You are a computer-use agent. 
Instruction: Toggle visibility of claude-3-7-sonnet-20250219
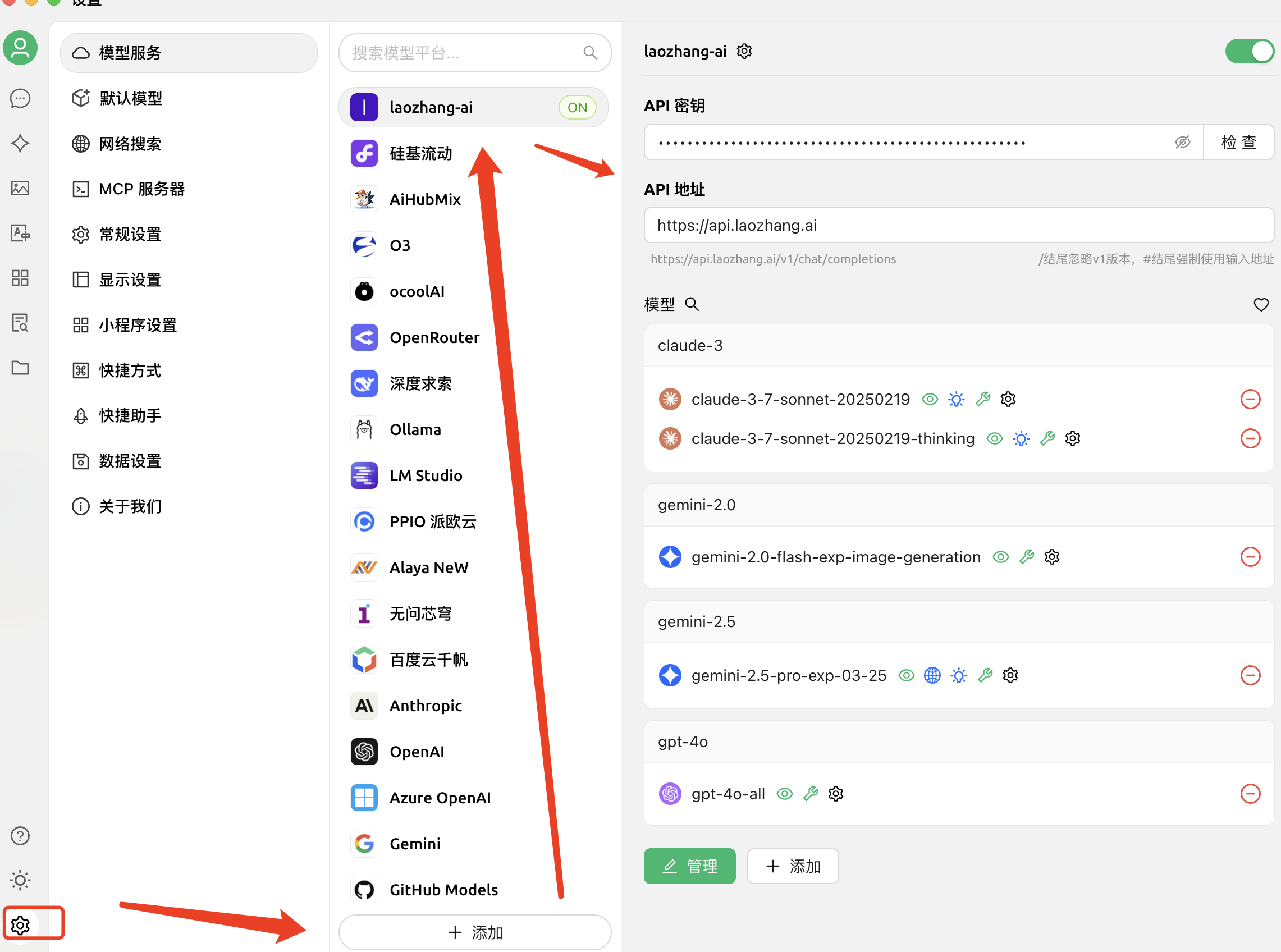[930, 399]
